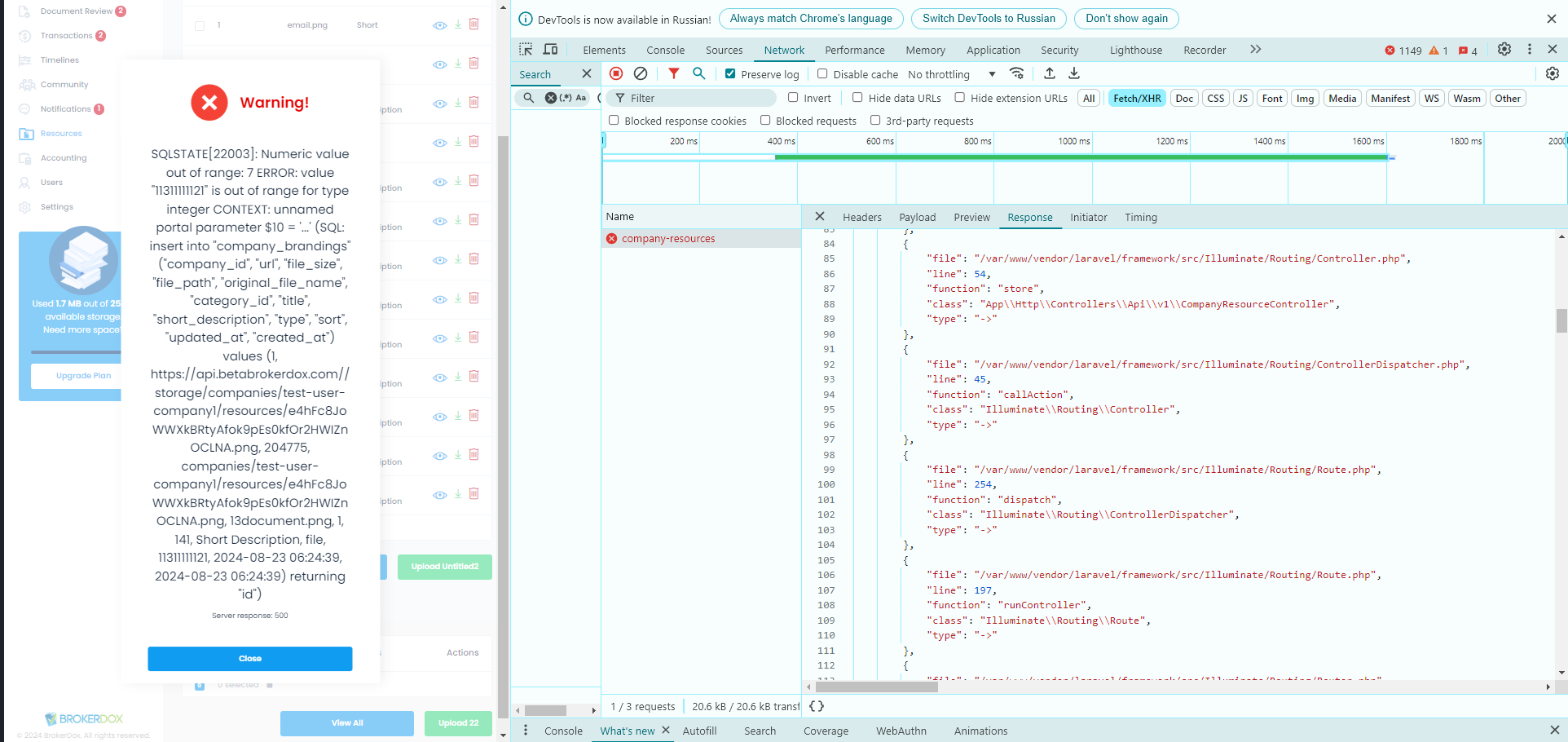The image size is (1568, 742).
Task: Switch to the Payload request tab
Action: [x=917, y=218]
